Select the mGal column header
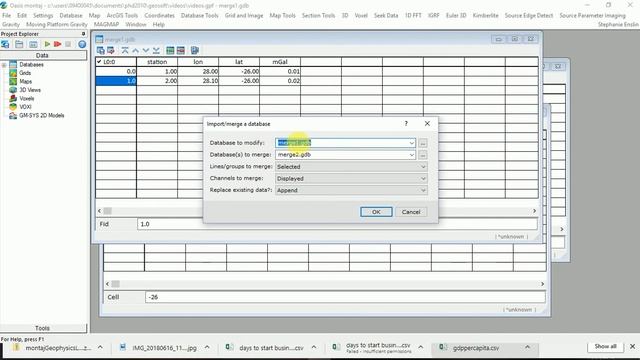 [280, 62]
